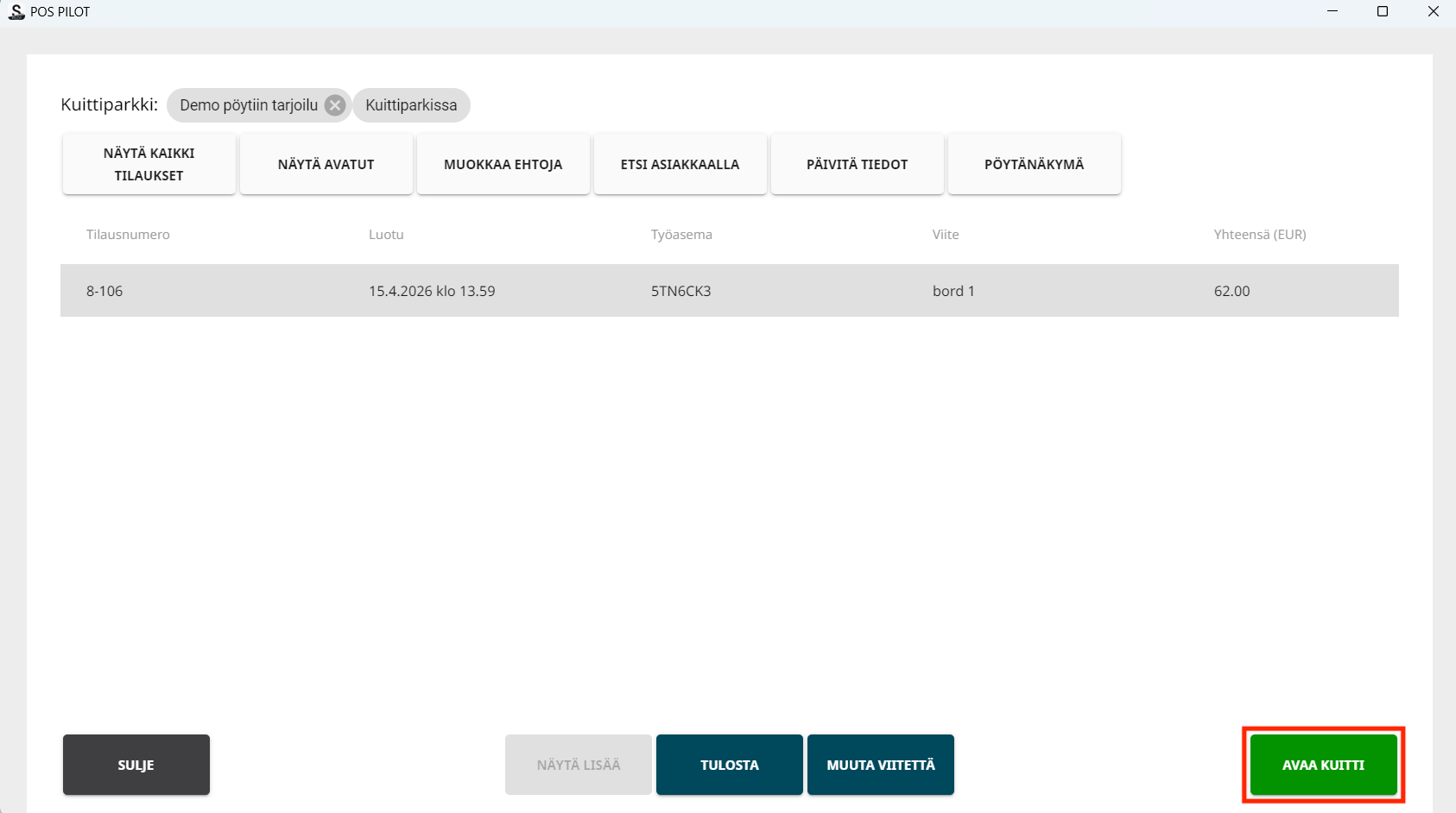Switch to 'Pöytänäkymä' table view
Image resolution: width=1456 pixels, height=813 pixels.
[x=1035, y=164]
